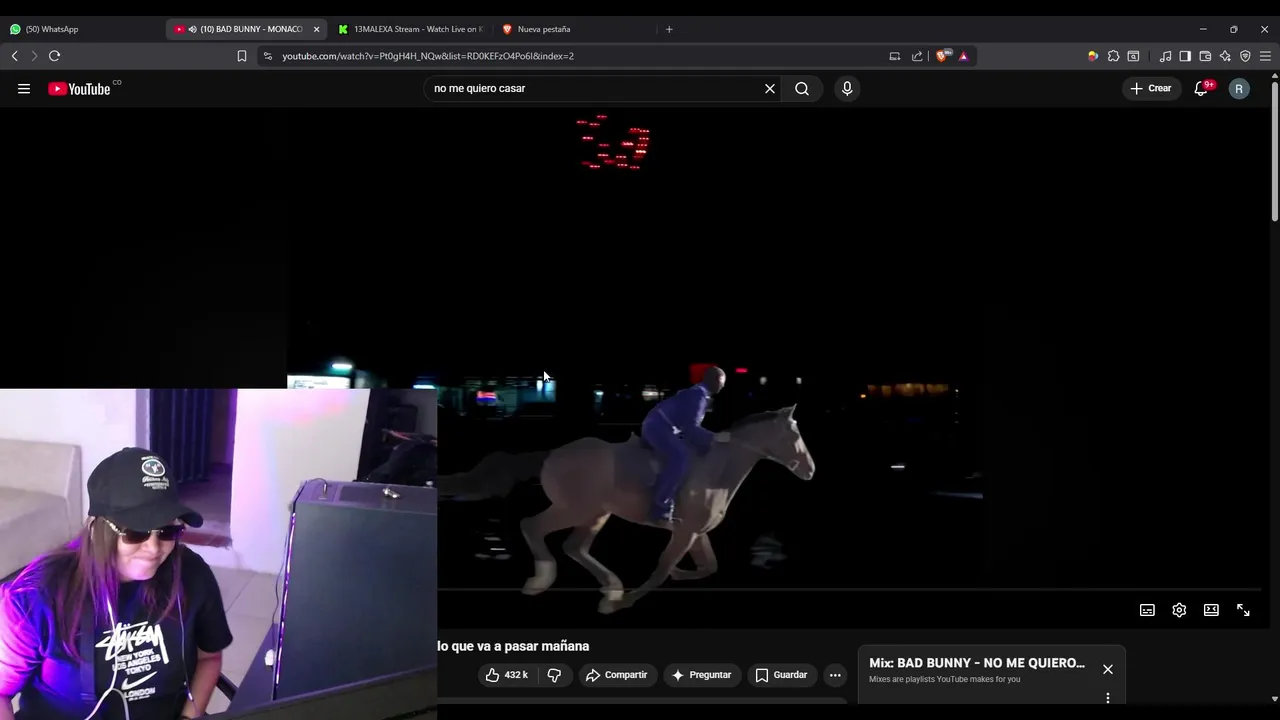1280x720 pixels.
Task: Like the video with 432 k likes
Action: 507,675
